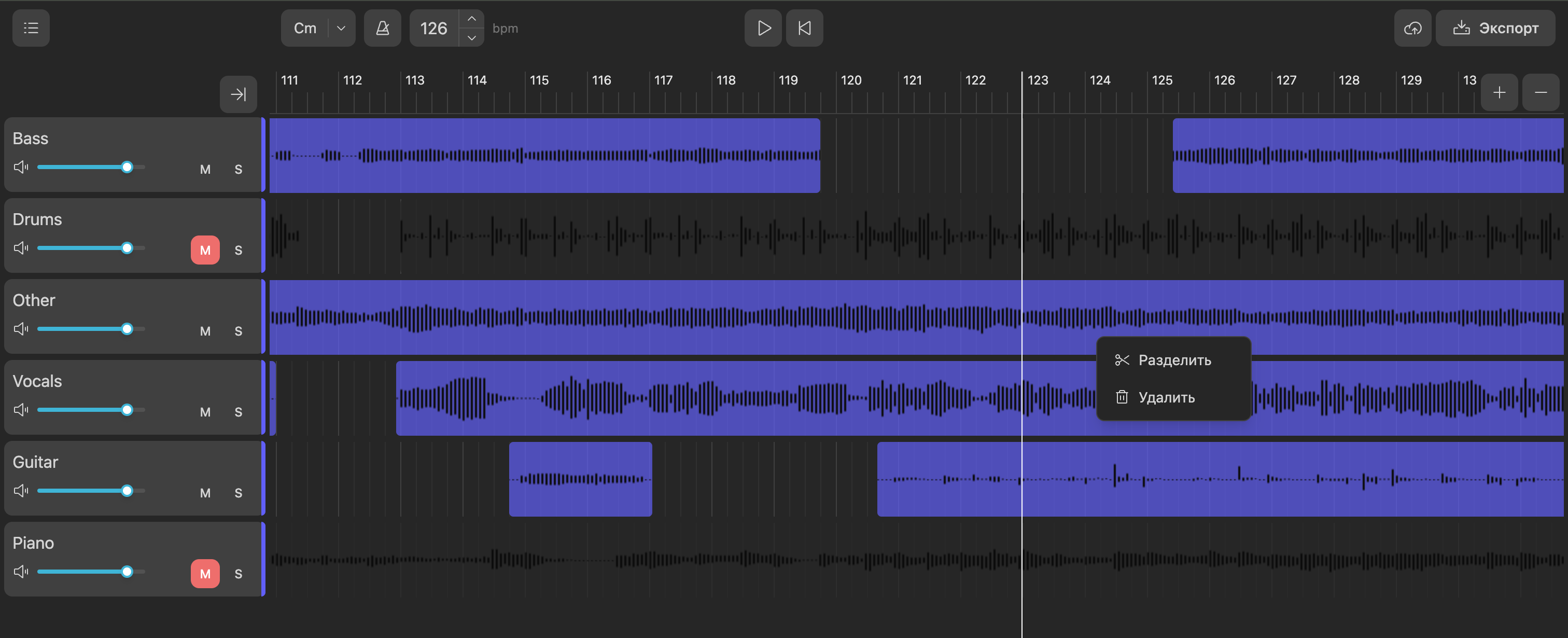Open the track list menu icon
The width and height of the screenshot is (1568, 638).
click(31, 28)
